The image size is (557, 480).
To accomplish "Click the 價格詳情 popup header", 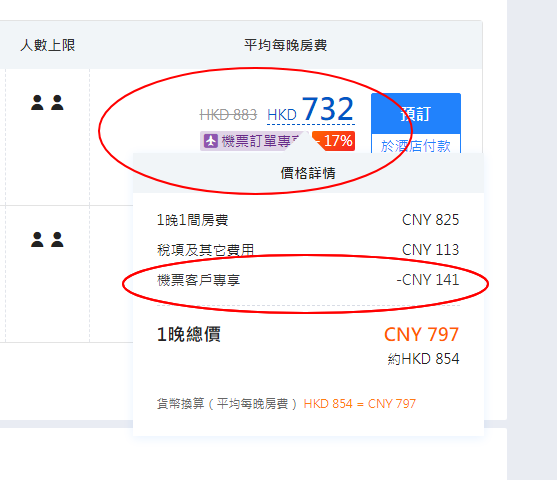I will (308, 173).
